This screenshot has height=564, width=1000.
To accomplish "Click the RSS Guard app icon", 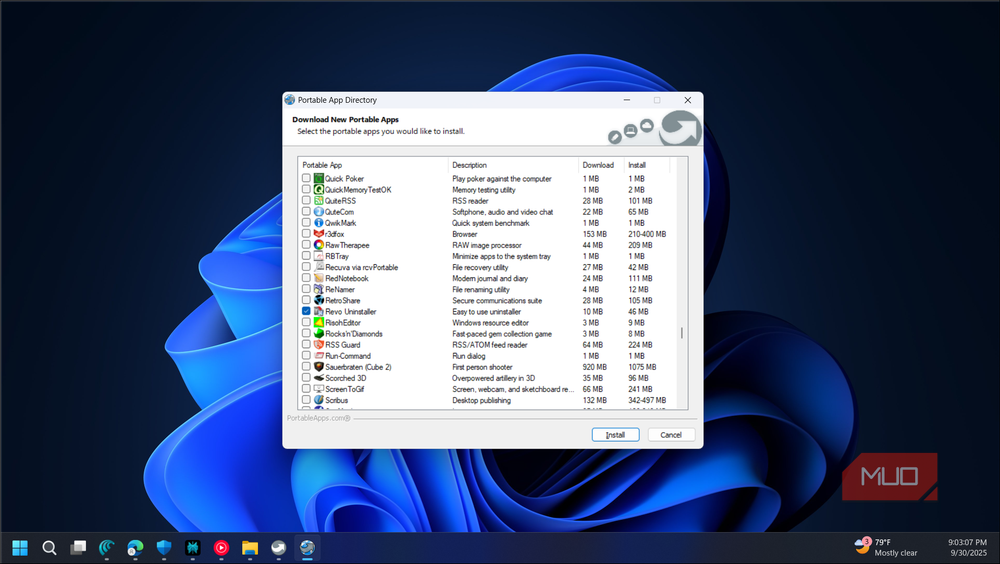I will pos(318,345).
